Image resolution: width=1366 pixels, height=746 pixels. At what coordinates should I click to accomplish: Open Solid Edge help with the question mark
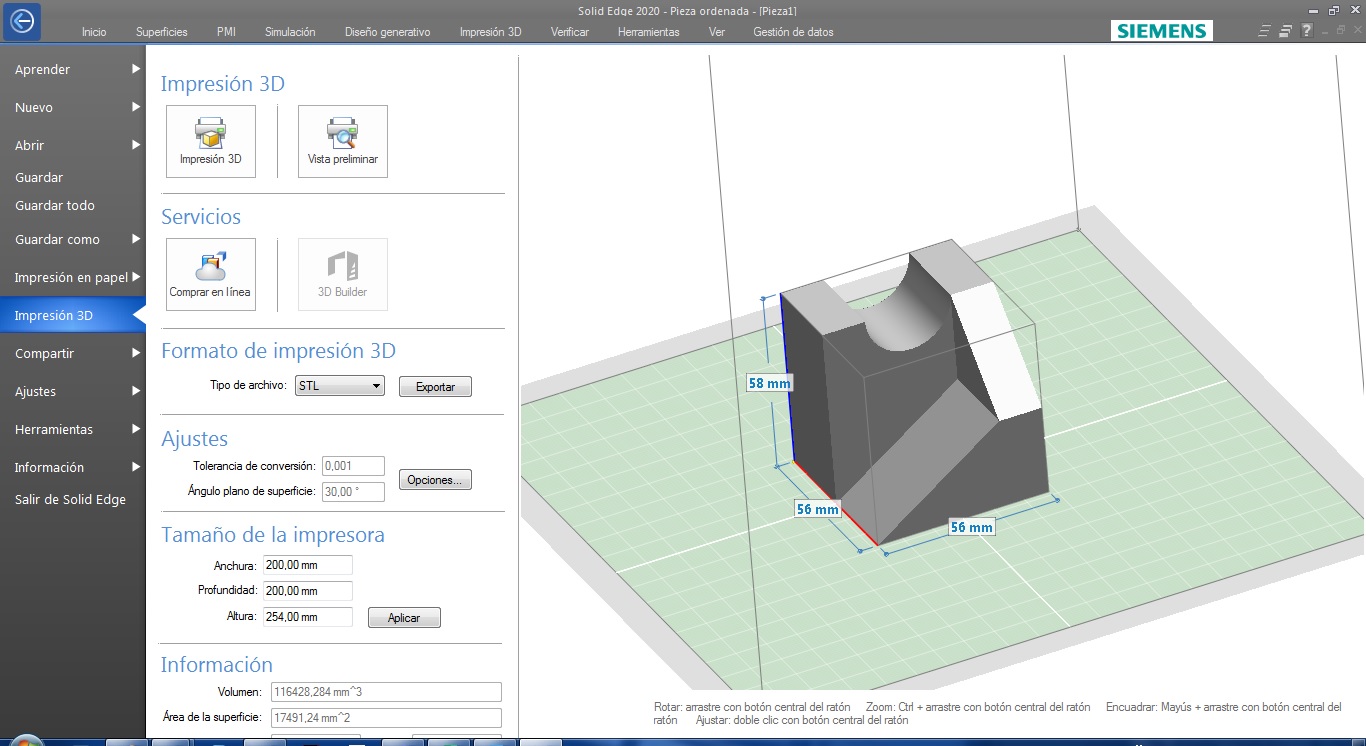1305,30
